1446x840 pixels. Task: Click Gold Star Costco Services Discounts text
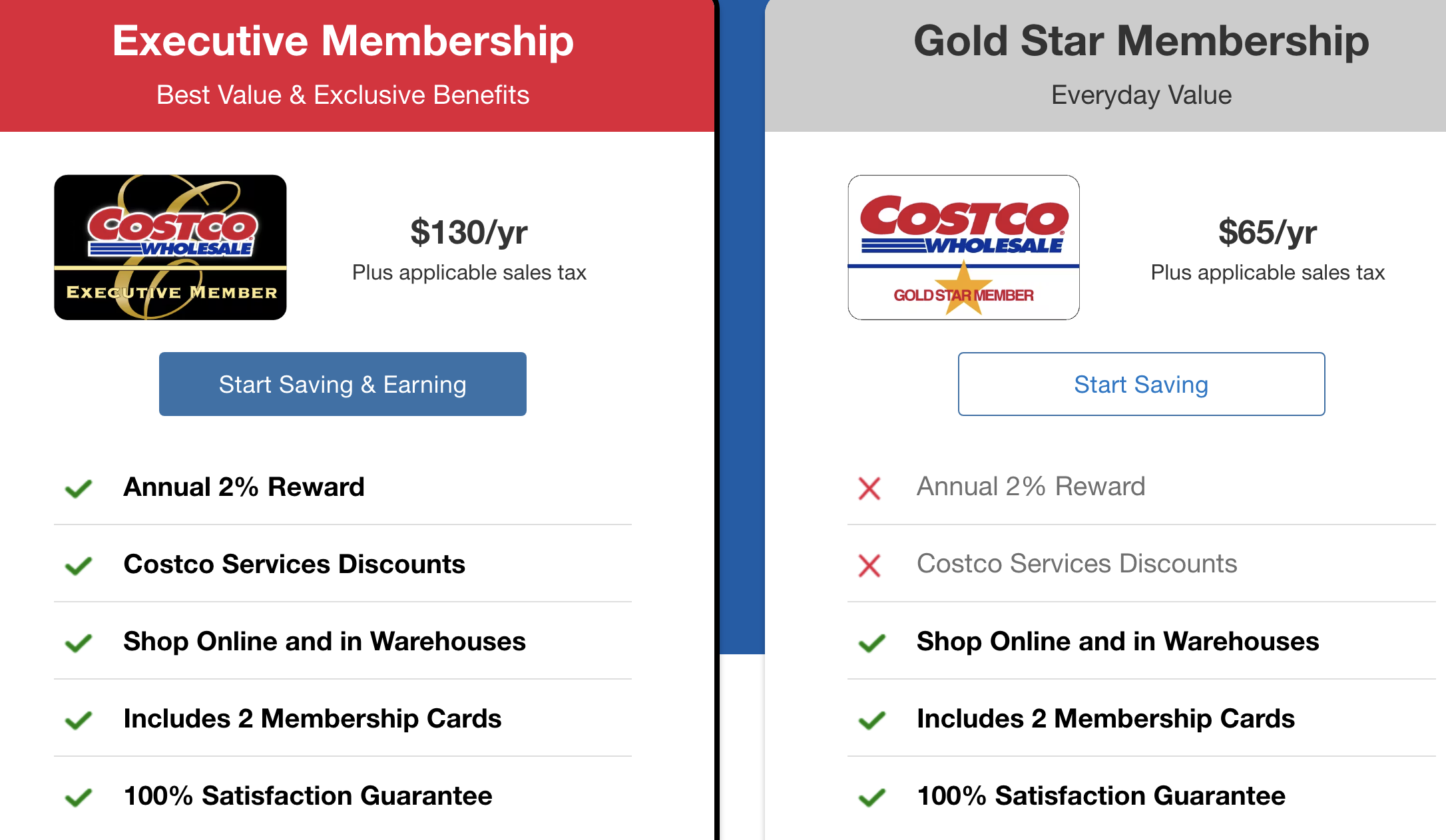click(1077, 564)
